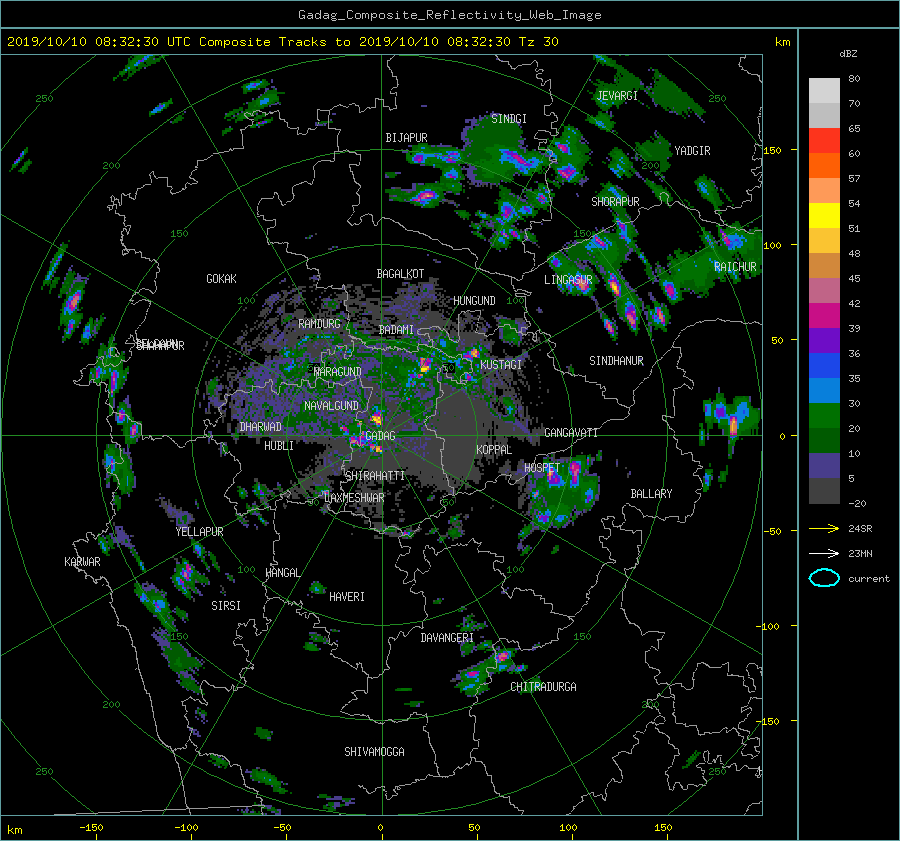Screen dimensions: 900x841
Task: Click the JEVARGI city label
Action: [617, 96]
